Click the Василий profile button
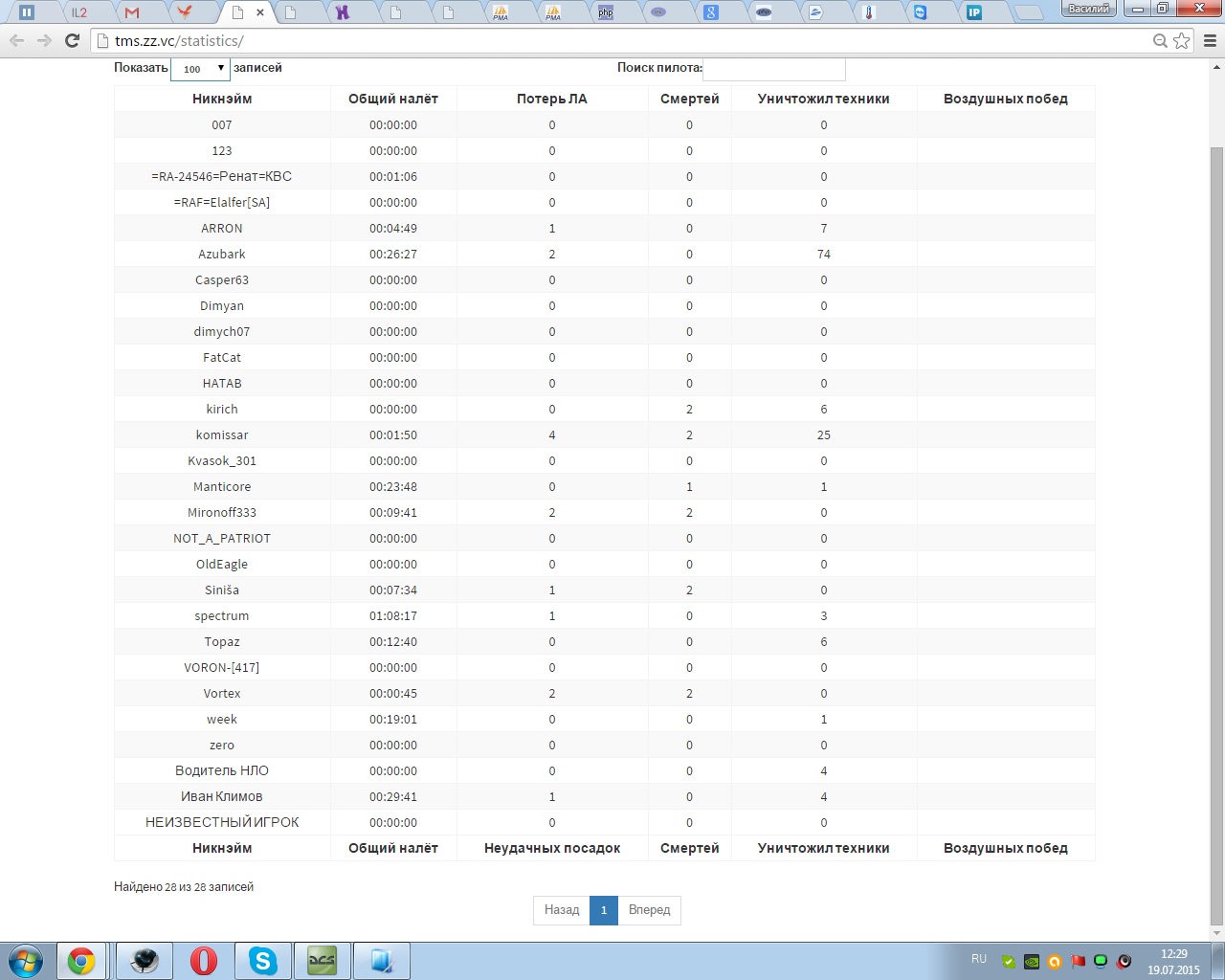 click(x=1088, y=9)
